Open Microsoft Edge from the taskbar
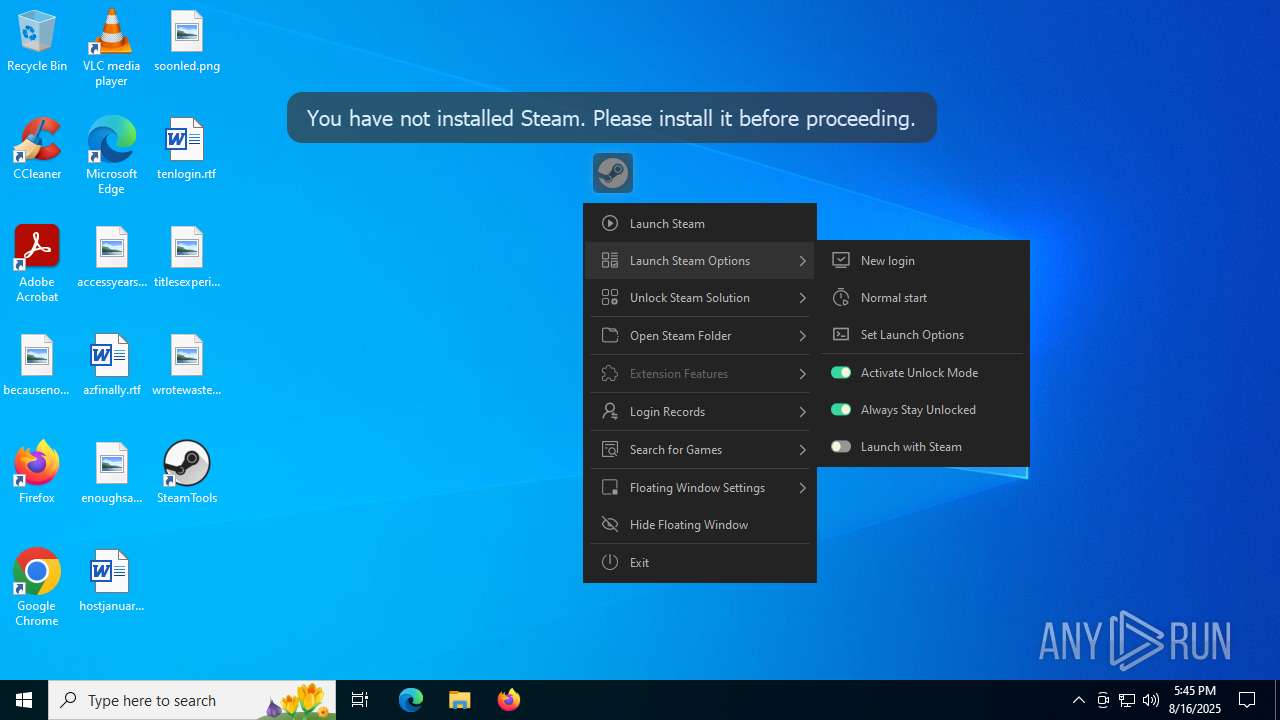The width and height of the screenshot is (1280, 720). 411,700
